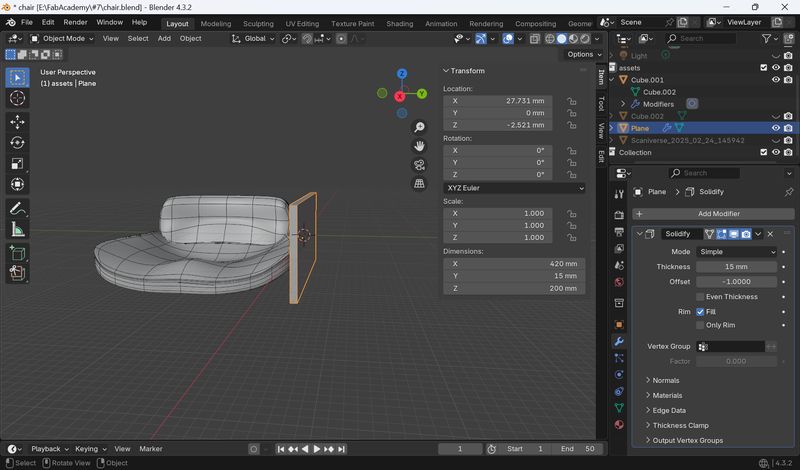
Task: Open Solidify Mode Simple dropdown
Action: (x=737, y=252)
